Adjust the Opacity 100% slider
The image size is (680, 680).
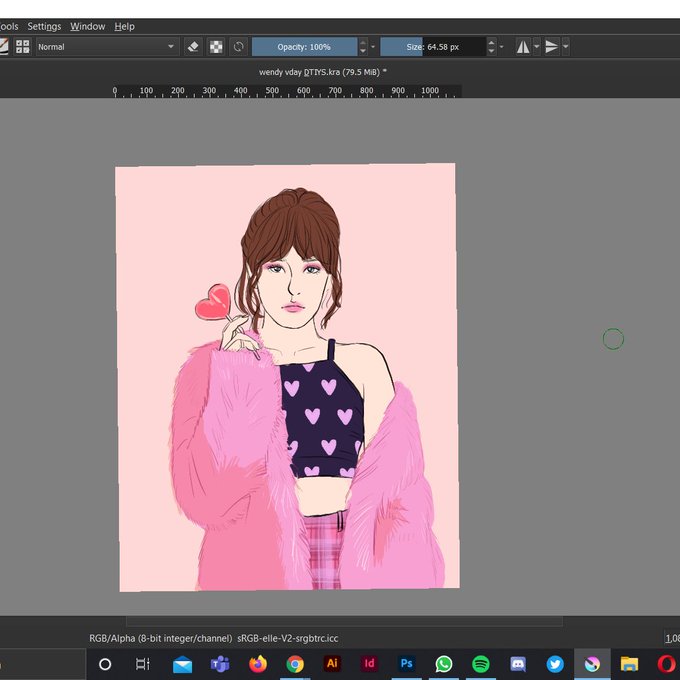coord(304,46)
